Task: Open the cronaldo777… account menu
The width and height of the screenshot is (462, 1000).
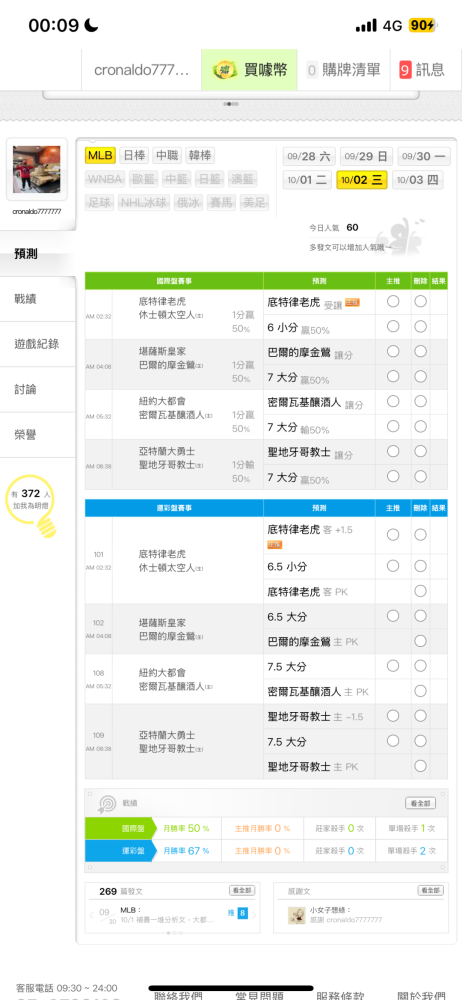Action: pyautogui.click(x=141, y=70)
